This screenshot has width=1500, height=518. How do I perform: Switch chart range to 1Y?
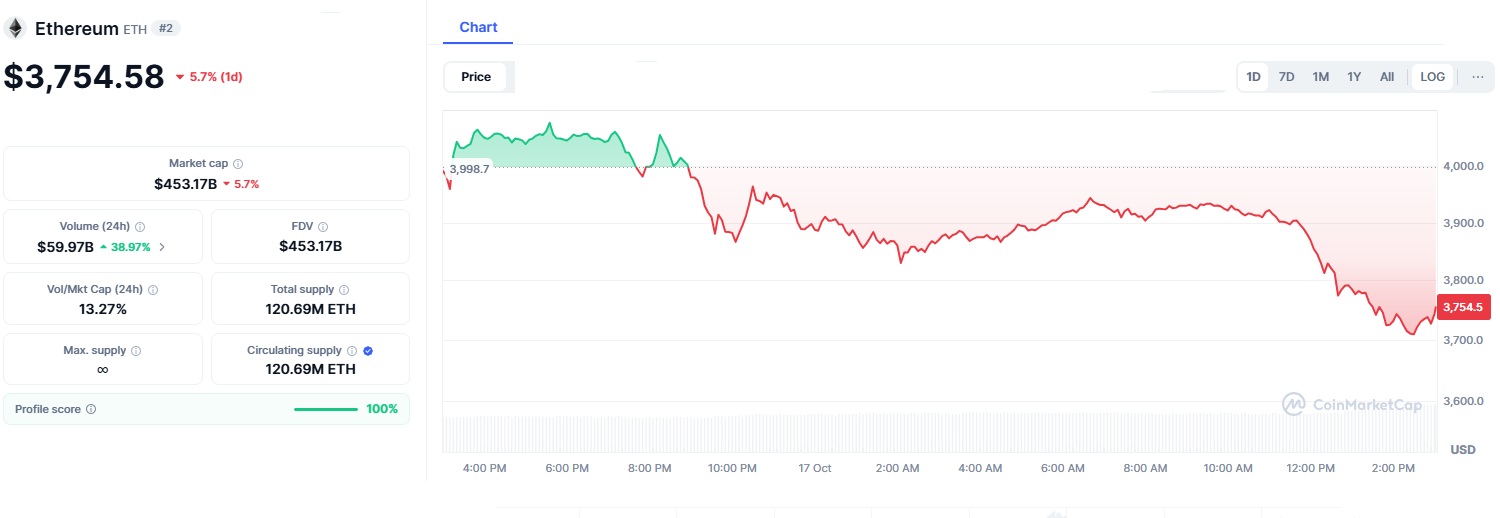click(1354, 77)
